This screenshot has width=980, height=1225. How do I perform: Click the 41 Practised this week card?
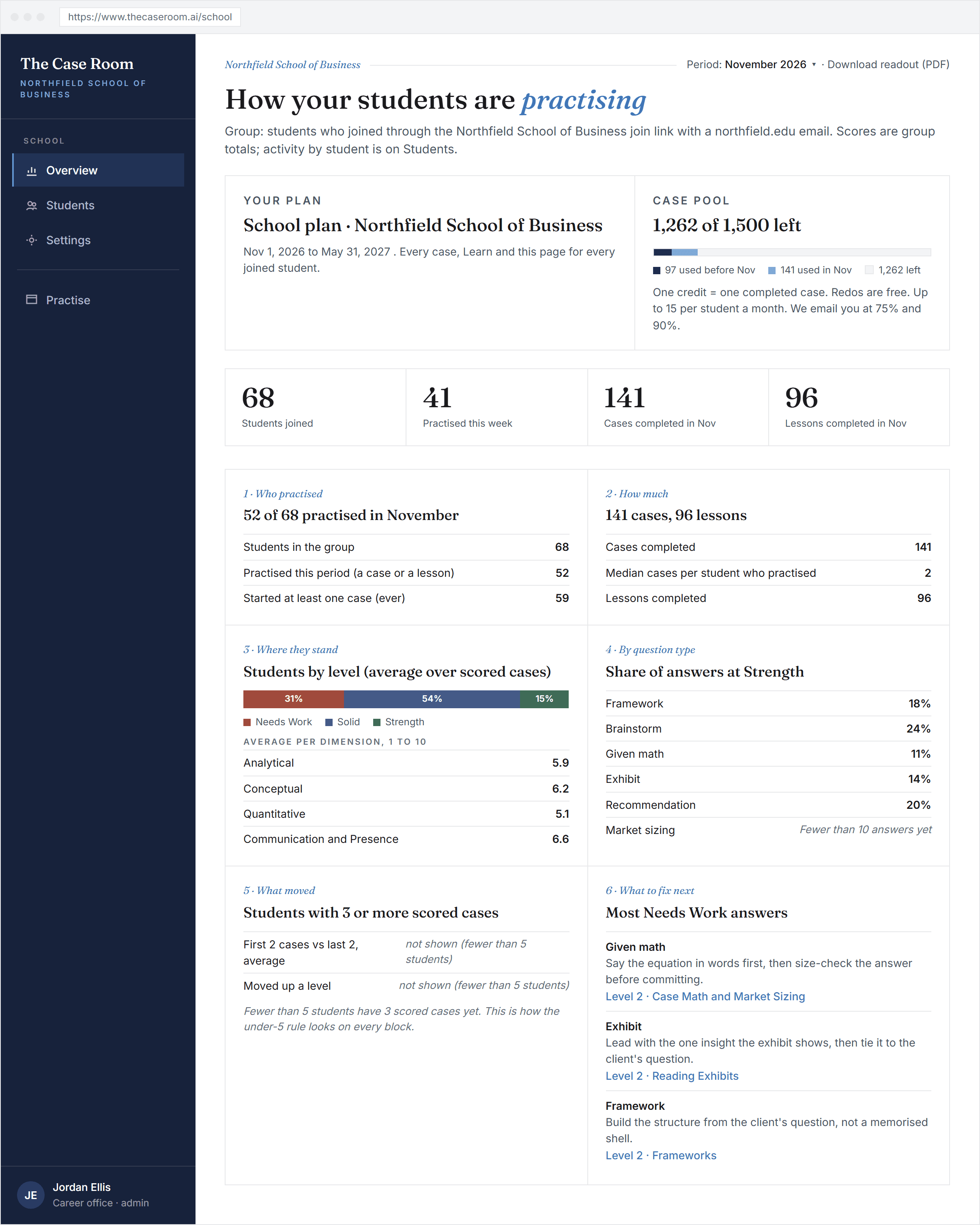tap(496, 407)
